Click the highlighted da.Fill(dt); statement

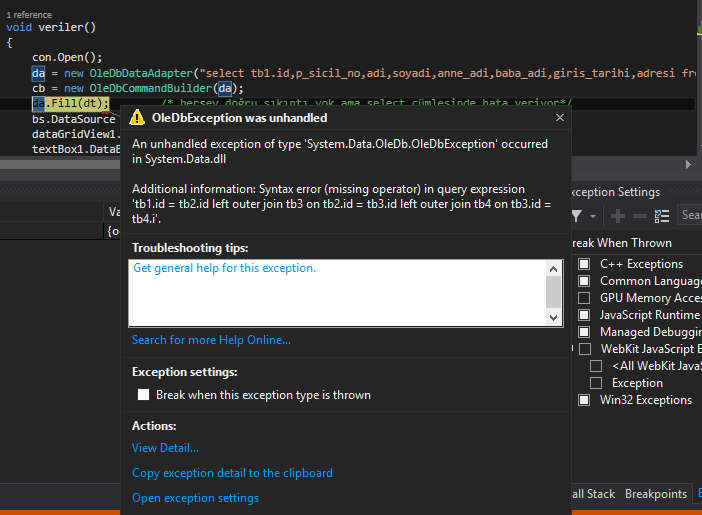pos(71,103)
